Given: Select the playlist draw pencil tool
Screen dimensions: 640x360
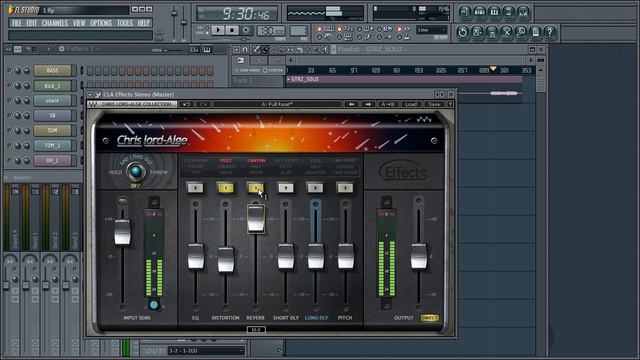Looking at the screenshot, I should pyautogui.click(x=256, y=49).
